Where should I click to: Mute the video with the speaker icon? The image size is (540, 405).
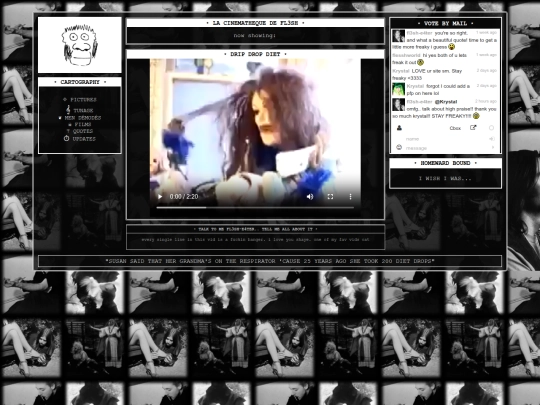tap(310, 197)
